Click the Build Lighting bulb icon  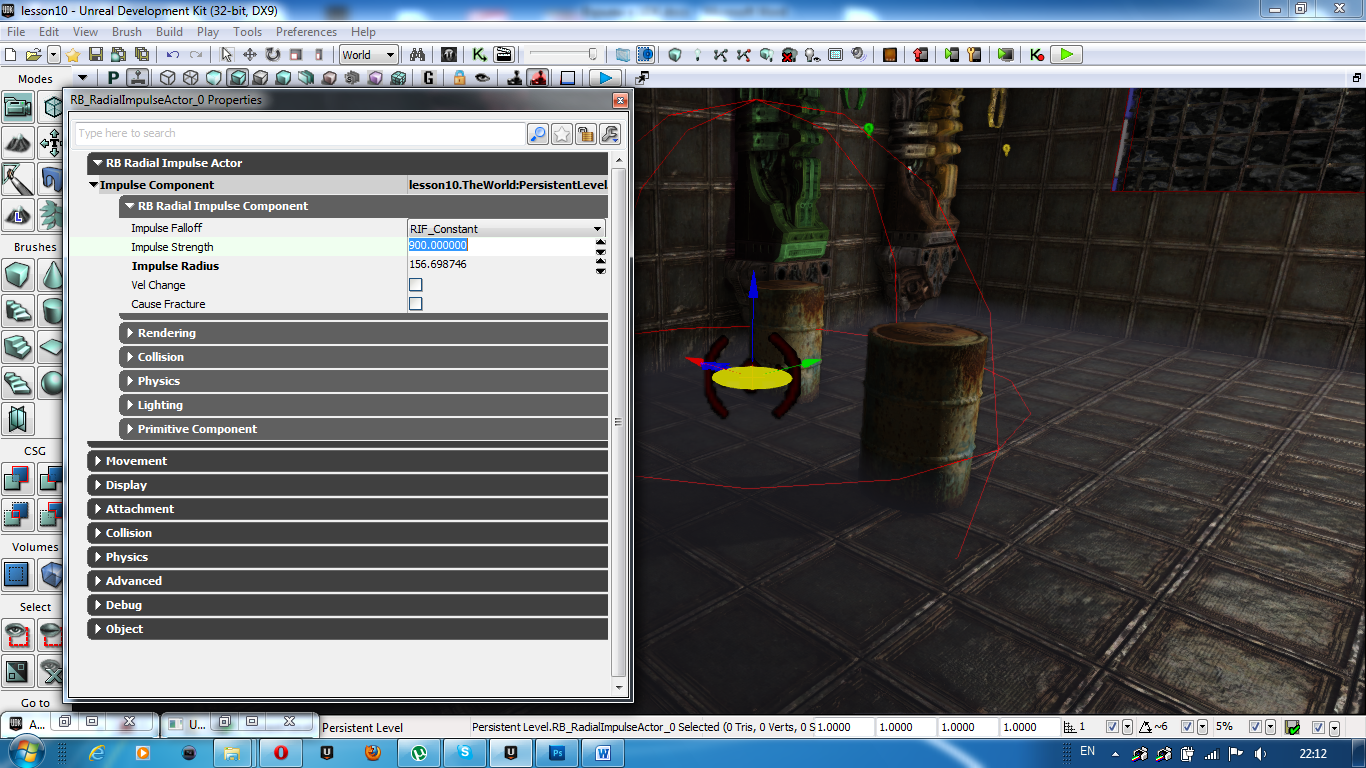pos(698,55)
